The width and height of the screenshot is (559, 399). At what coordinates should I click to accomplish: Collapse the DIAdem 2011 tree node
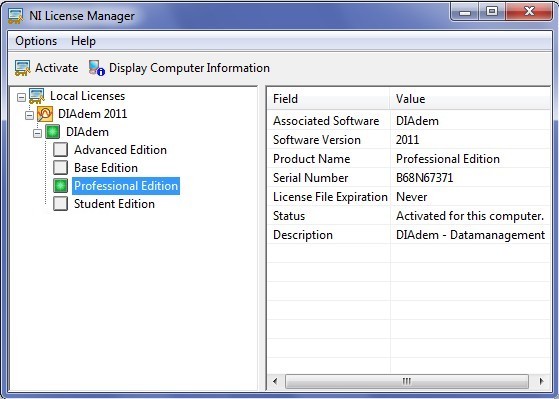(30, 116)
